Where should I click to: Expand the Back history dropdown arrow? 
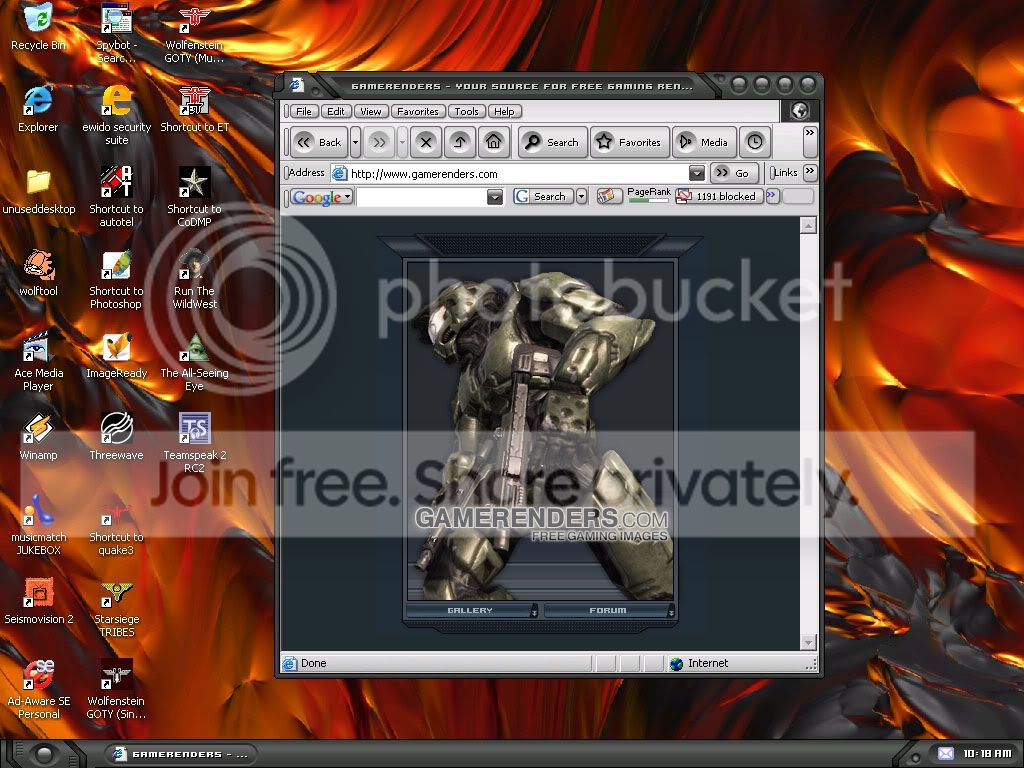[x=355, y=142]
